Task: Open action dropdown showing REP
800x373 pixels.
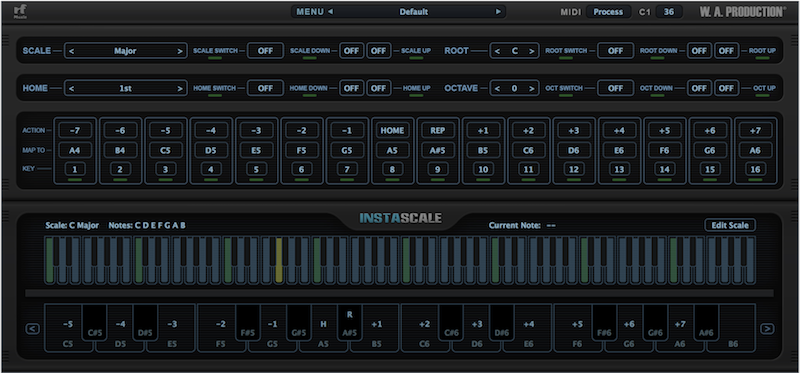Action: click(x=438, y=131)
